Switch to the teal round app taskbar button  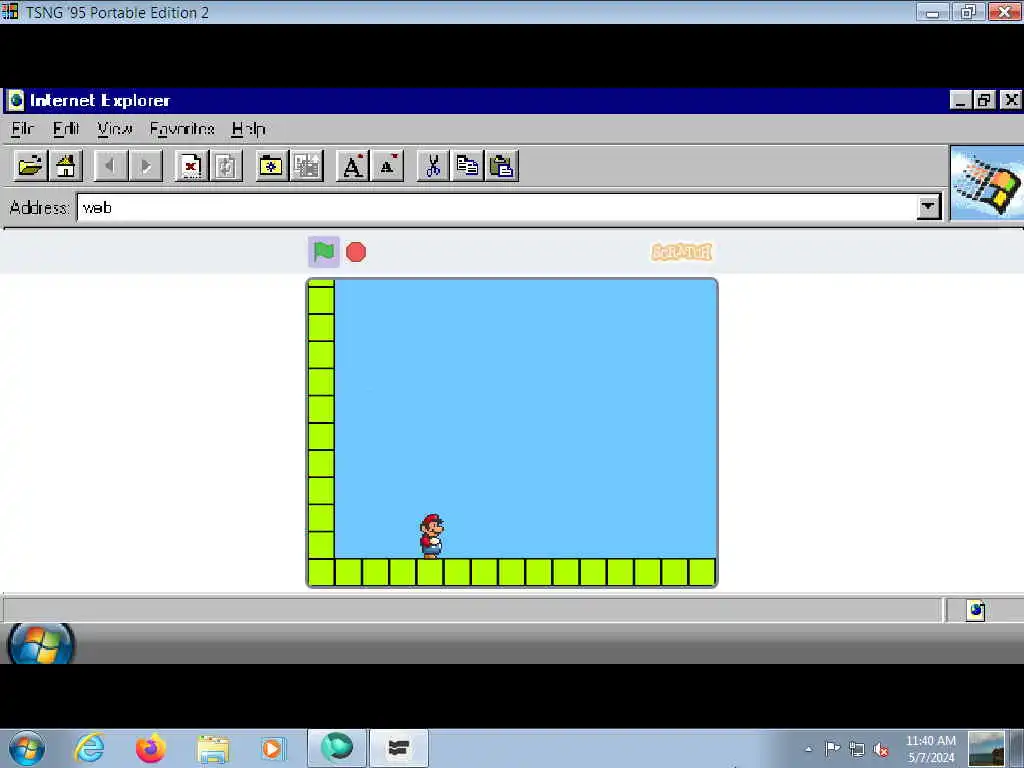point(337,748)
